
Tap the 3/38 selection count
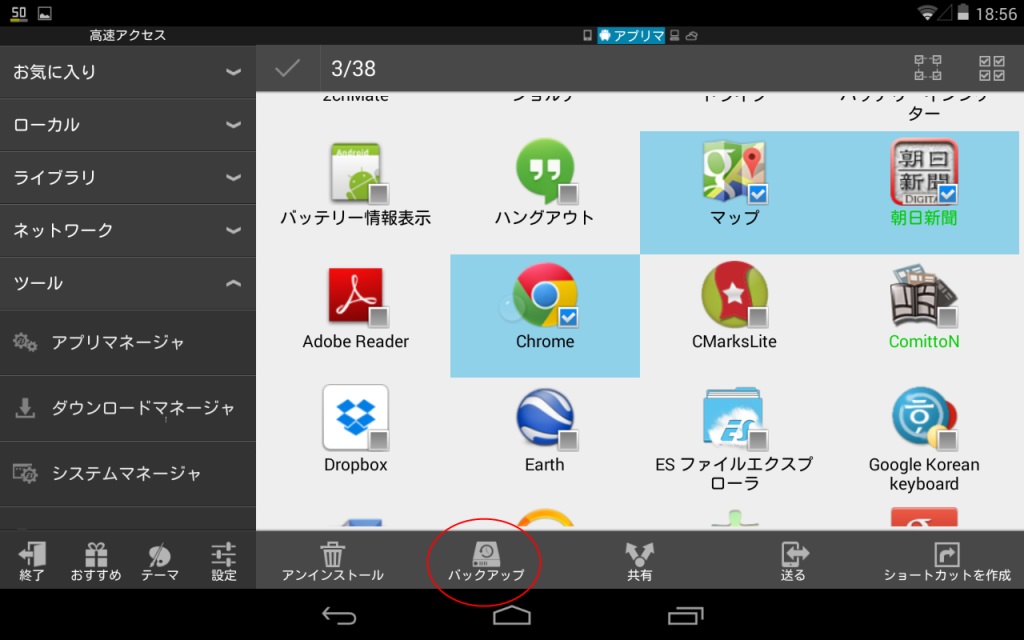pyautogui.click(x=353, y=69)
